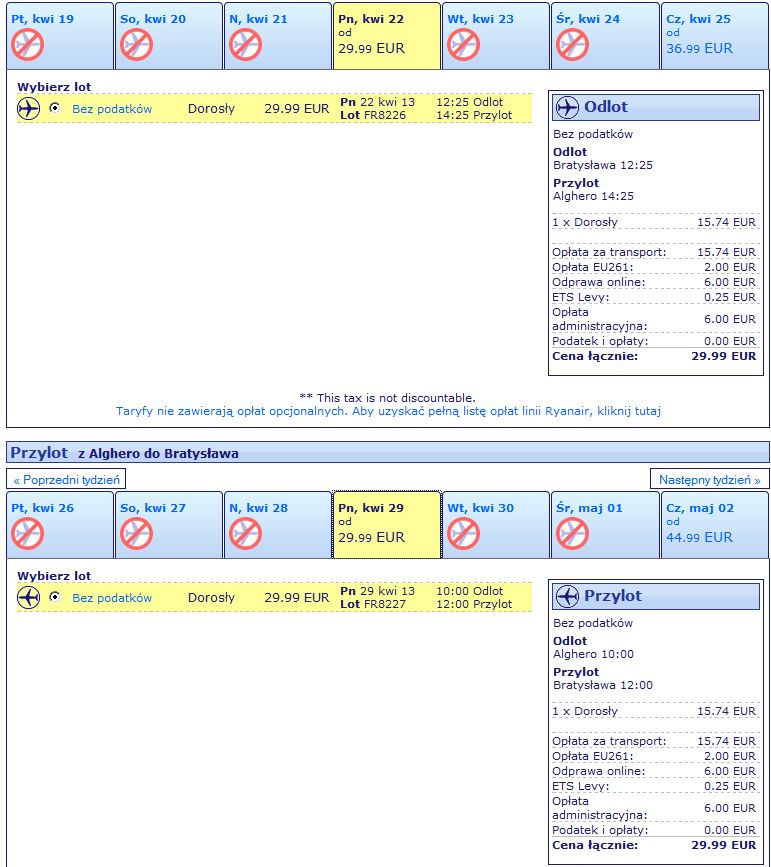Click Bratysława 12:00 in Przylot summary
771x867 pixels.
coord(603,685)
